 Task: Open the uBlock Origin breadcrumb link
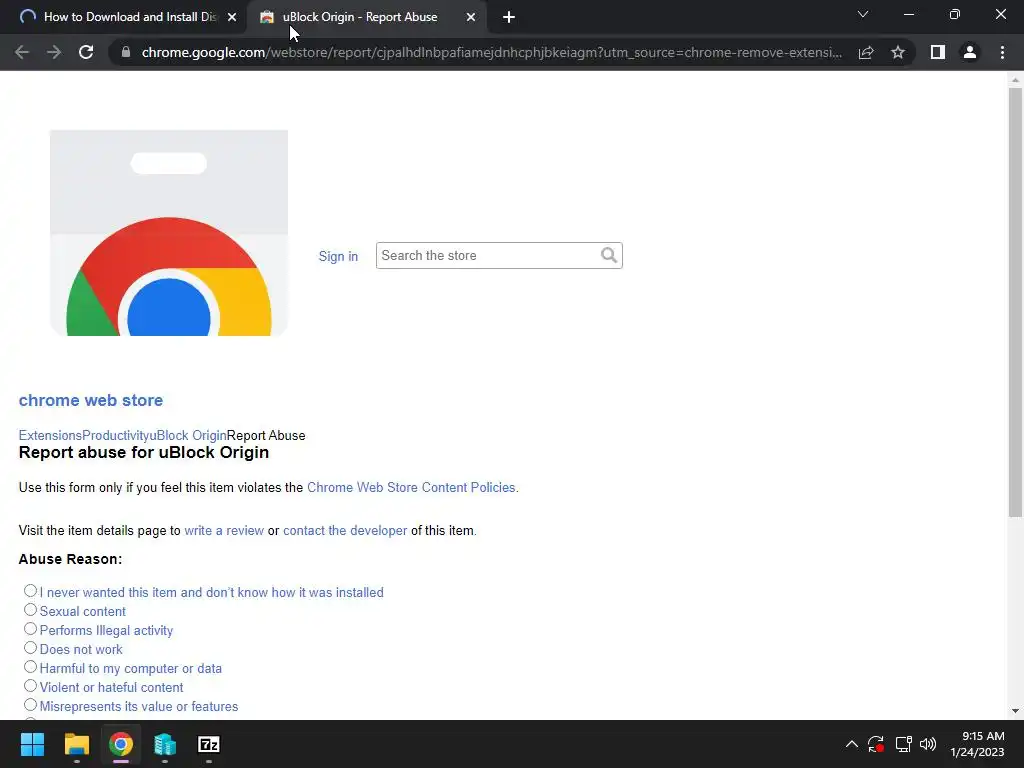[188, 436]
